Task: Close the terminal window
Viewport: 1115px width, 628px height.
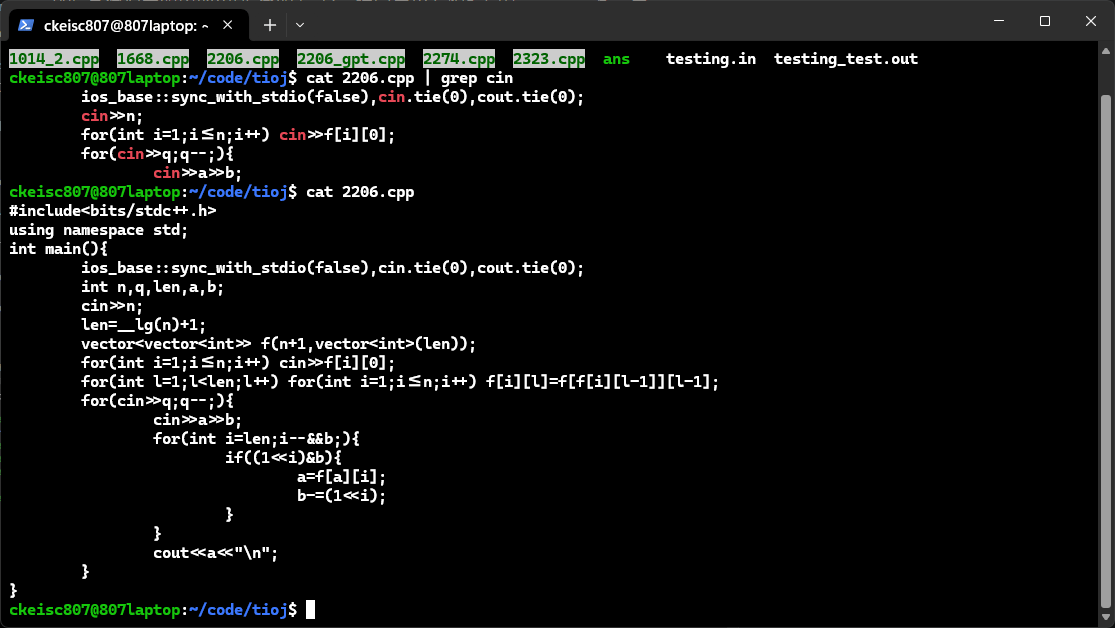Action: click(1090, 21)
